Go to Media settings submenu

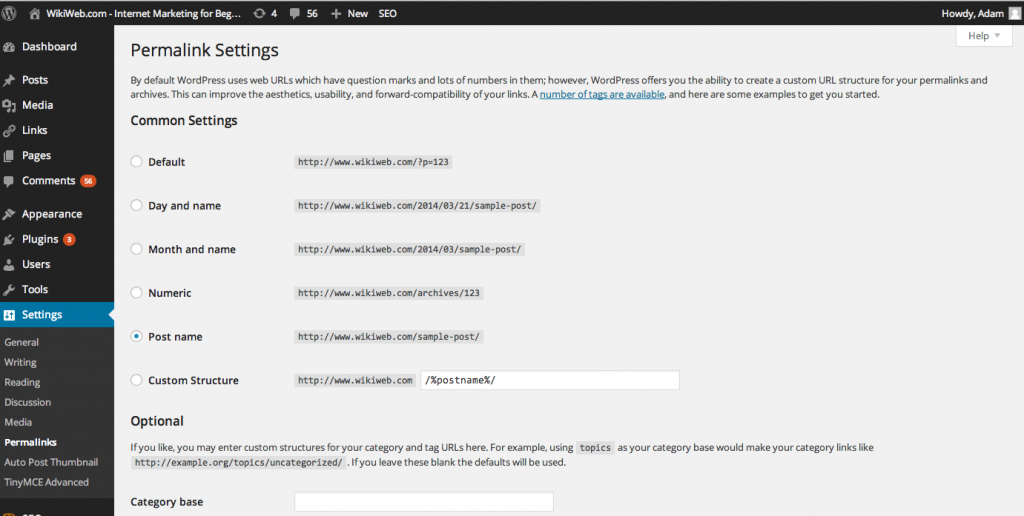(x=18, y=422)
